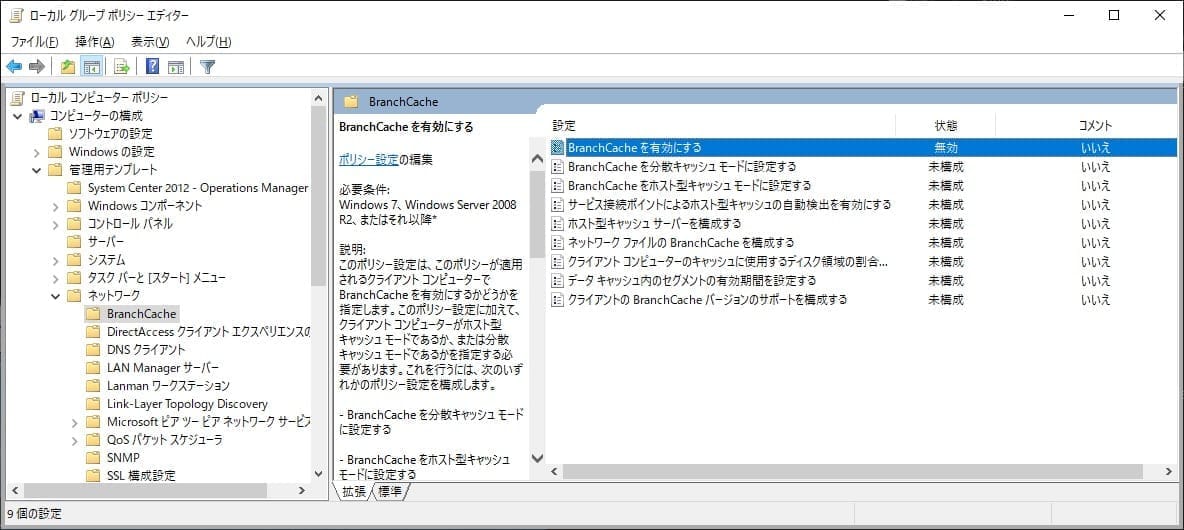Sort by the コメント column header
1184x530 pixels.
tap(1095, 125)
